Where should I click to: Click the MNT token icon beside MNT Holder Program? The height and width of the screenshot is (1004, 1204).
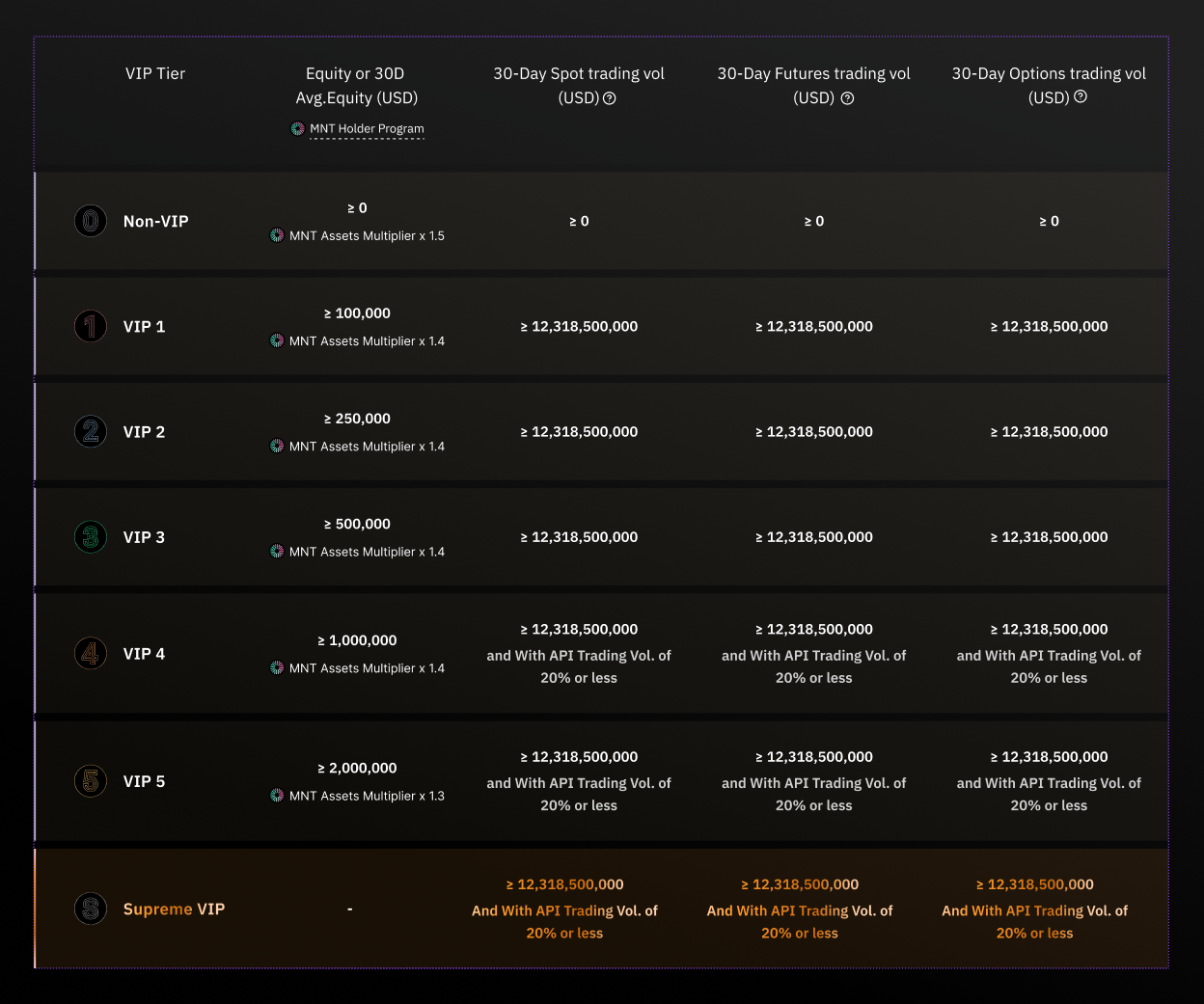pyautogui.click(x=297, y=128)
